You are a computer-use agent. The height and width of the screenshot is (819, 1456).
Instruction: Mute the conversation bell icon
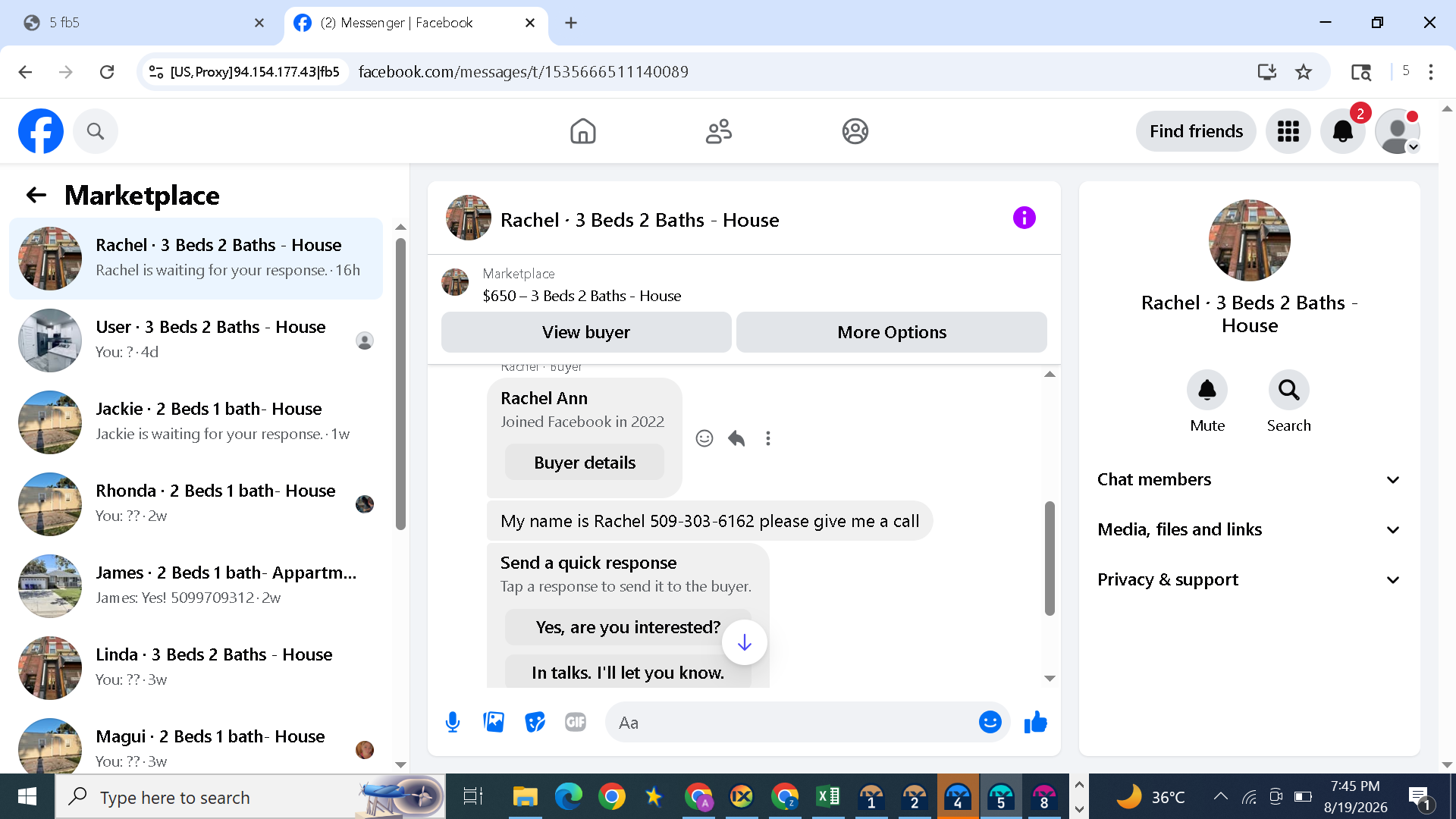(x=1207, y=390)
